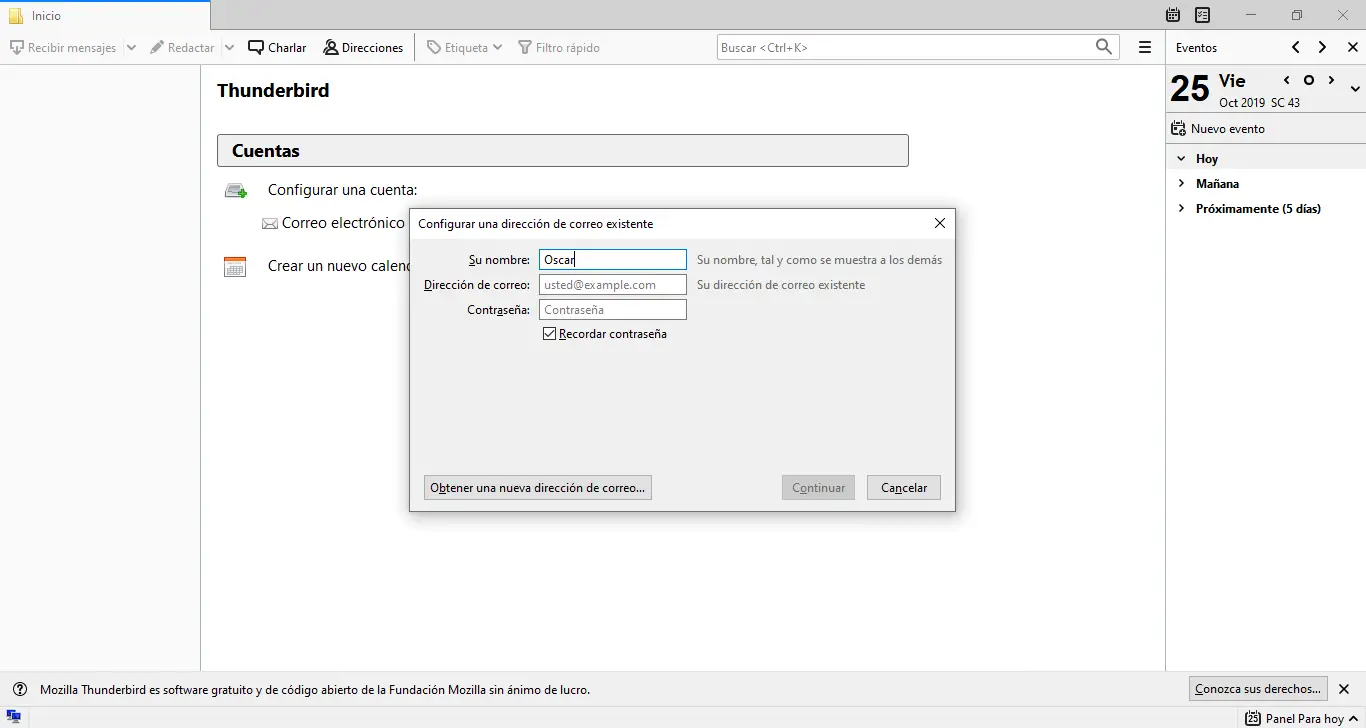Open the Etiqueta tag dropdown

point(464,48)
